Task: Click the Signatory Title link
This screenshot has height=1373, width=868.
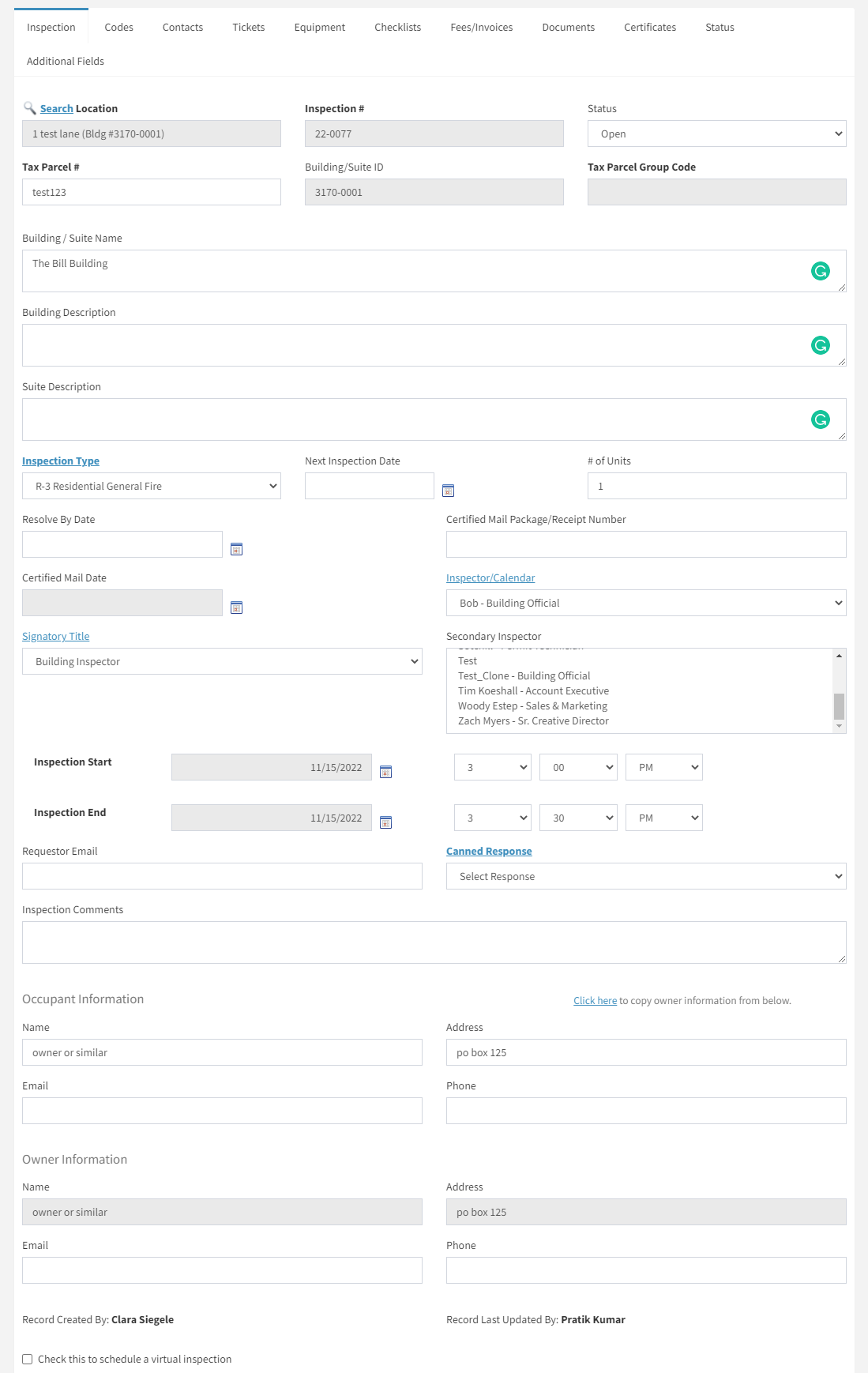Action: (x=55, y=636)
